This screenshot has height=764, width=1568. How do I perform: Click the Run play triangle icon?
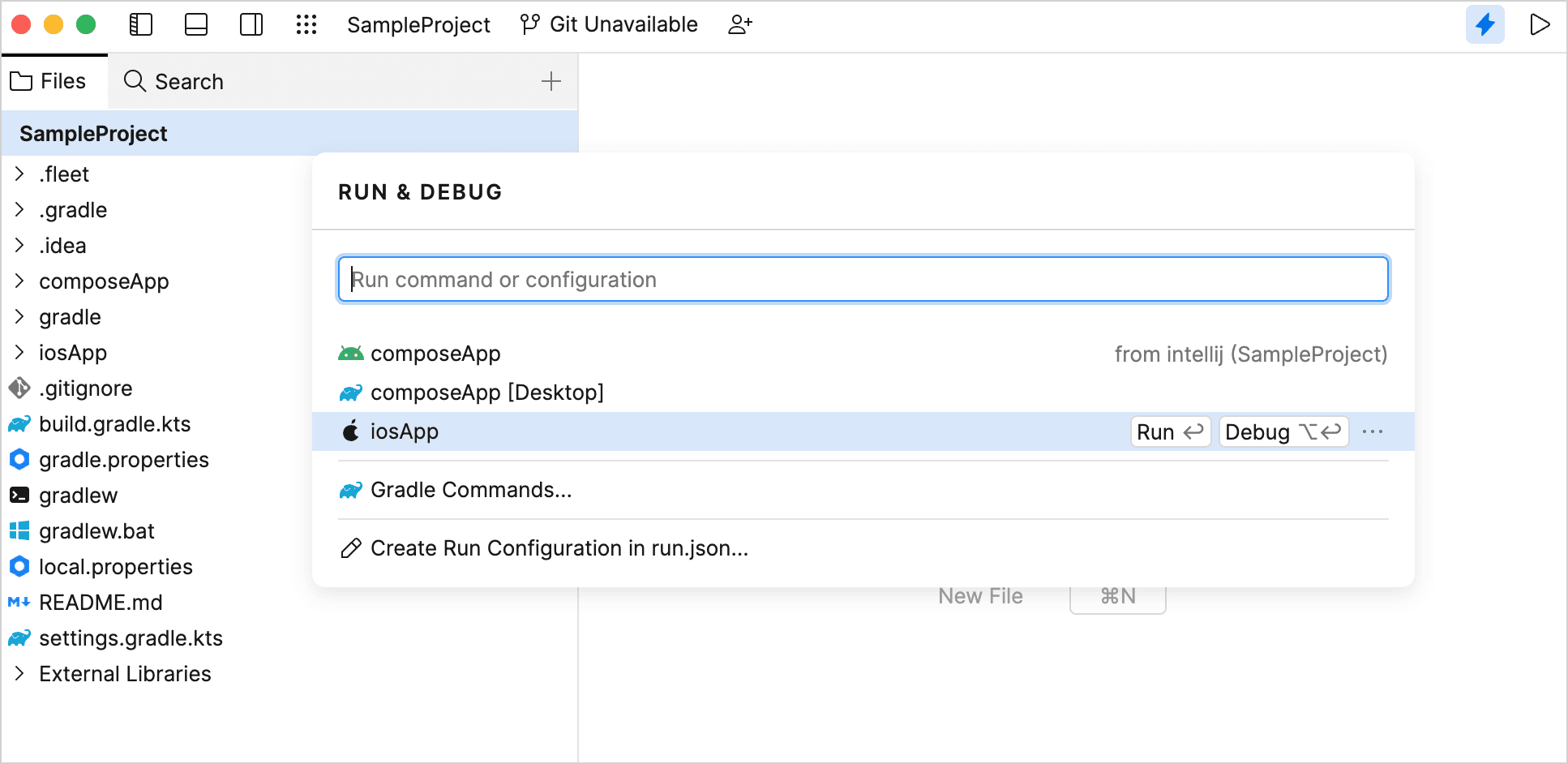pyautogui.click(x=1539, y=25)
